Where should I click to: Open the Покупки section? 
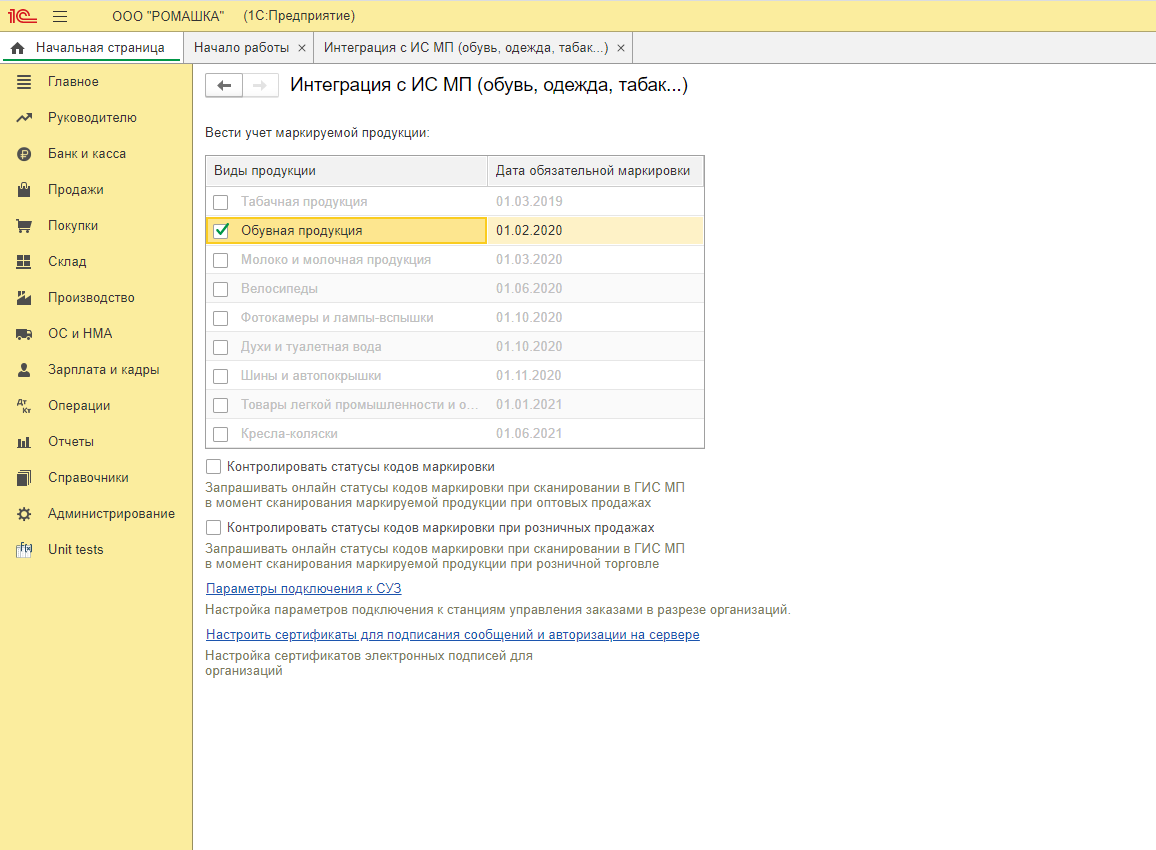pyautogui.click(x=73, y=226)
